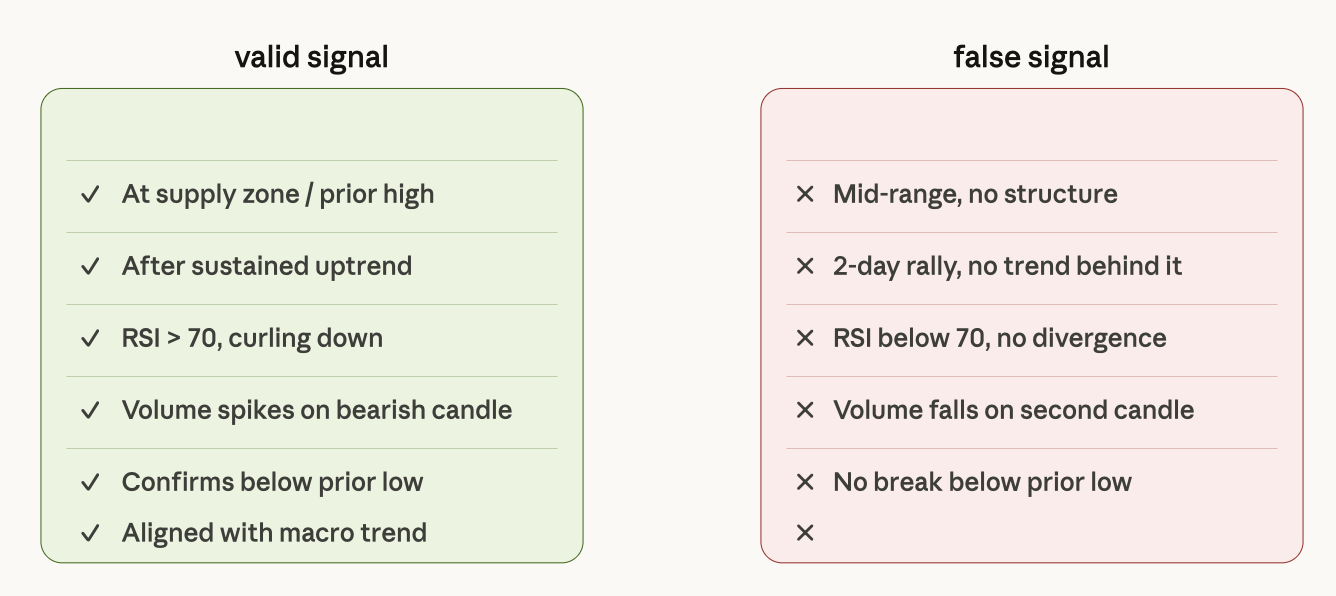
Task: Click the last X mark with no label
Action: pyautogui.click(x=805, y=533)
